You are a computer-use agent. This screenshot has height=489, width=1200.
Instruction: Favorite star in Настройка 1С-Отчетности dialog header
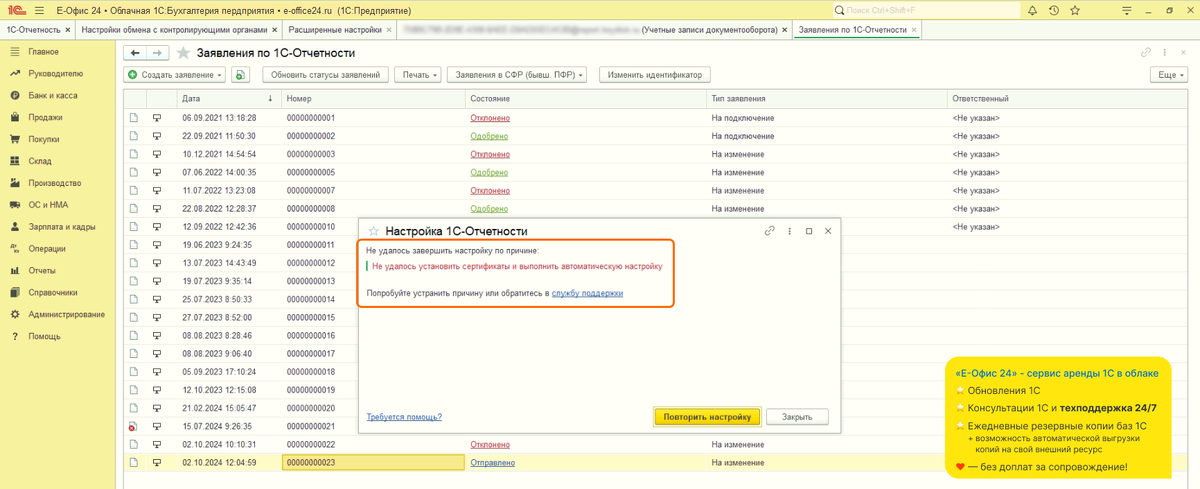pos(374,231)
